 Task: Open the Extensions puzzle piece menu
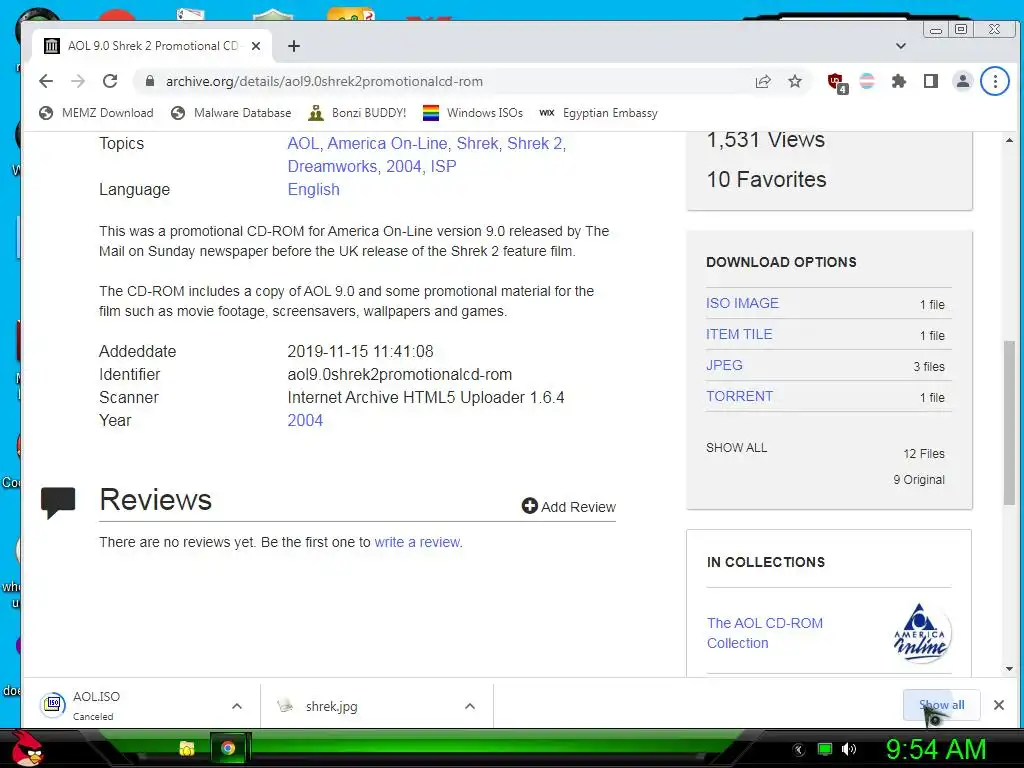click(x=899, y=81)
